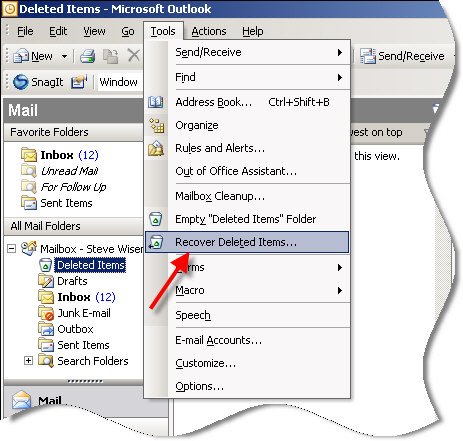Image resolution: width=463 pixels, height=441 pixels.
Task: Expand the Macro submenu
Action: pos(247,290)
